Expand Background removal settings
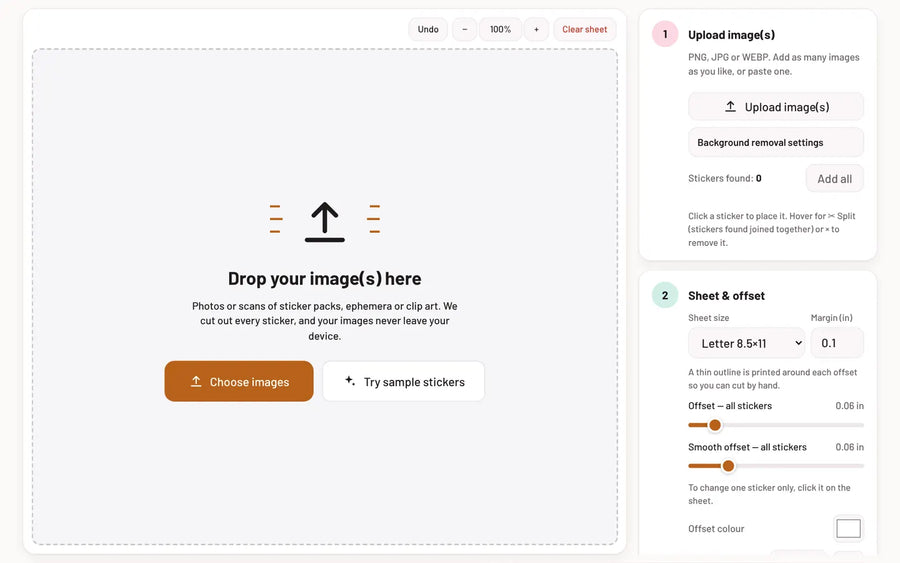The image size is (900, 563). point(775,142)
